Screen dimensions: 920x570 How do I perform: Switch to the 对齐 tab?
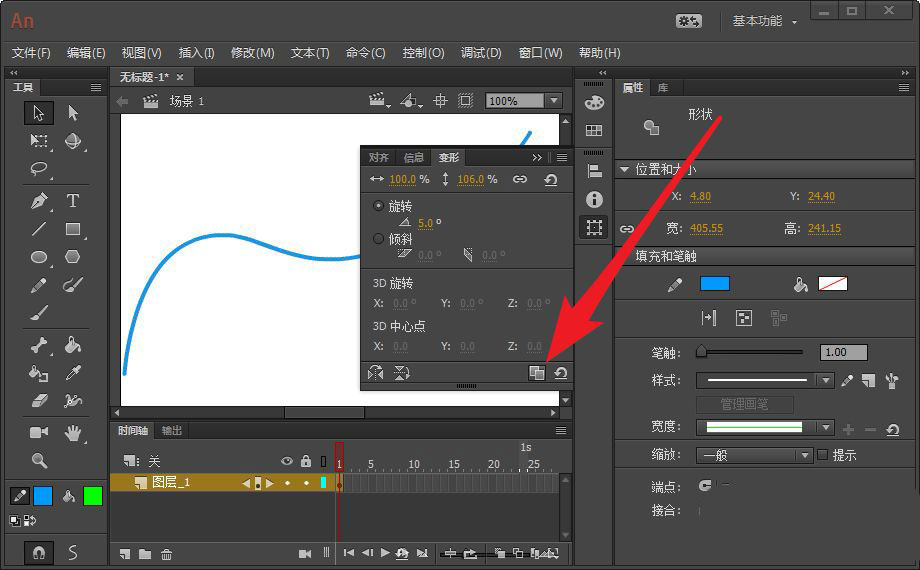(x=378, y=157)
